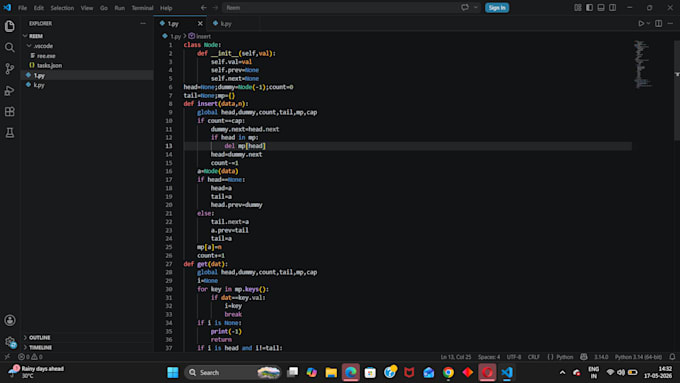Switch to the 1.py editor tab
Viewport: 680px width, 383px height.
173,23
